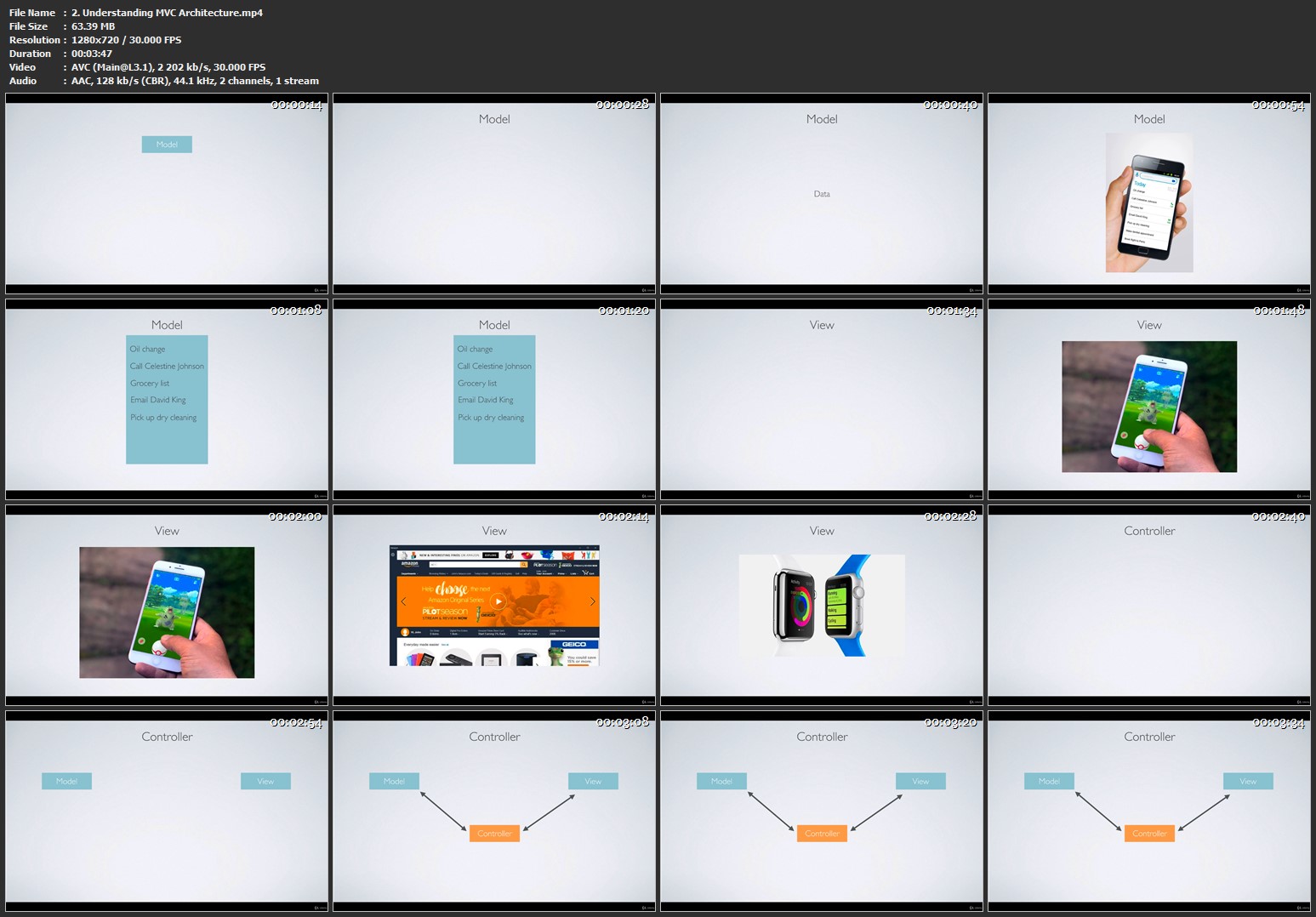1316x917 pixels.
Task: Click the 'Data' word in the 00:00:40 frame
Action: coord(822,194)
